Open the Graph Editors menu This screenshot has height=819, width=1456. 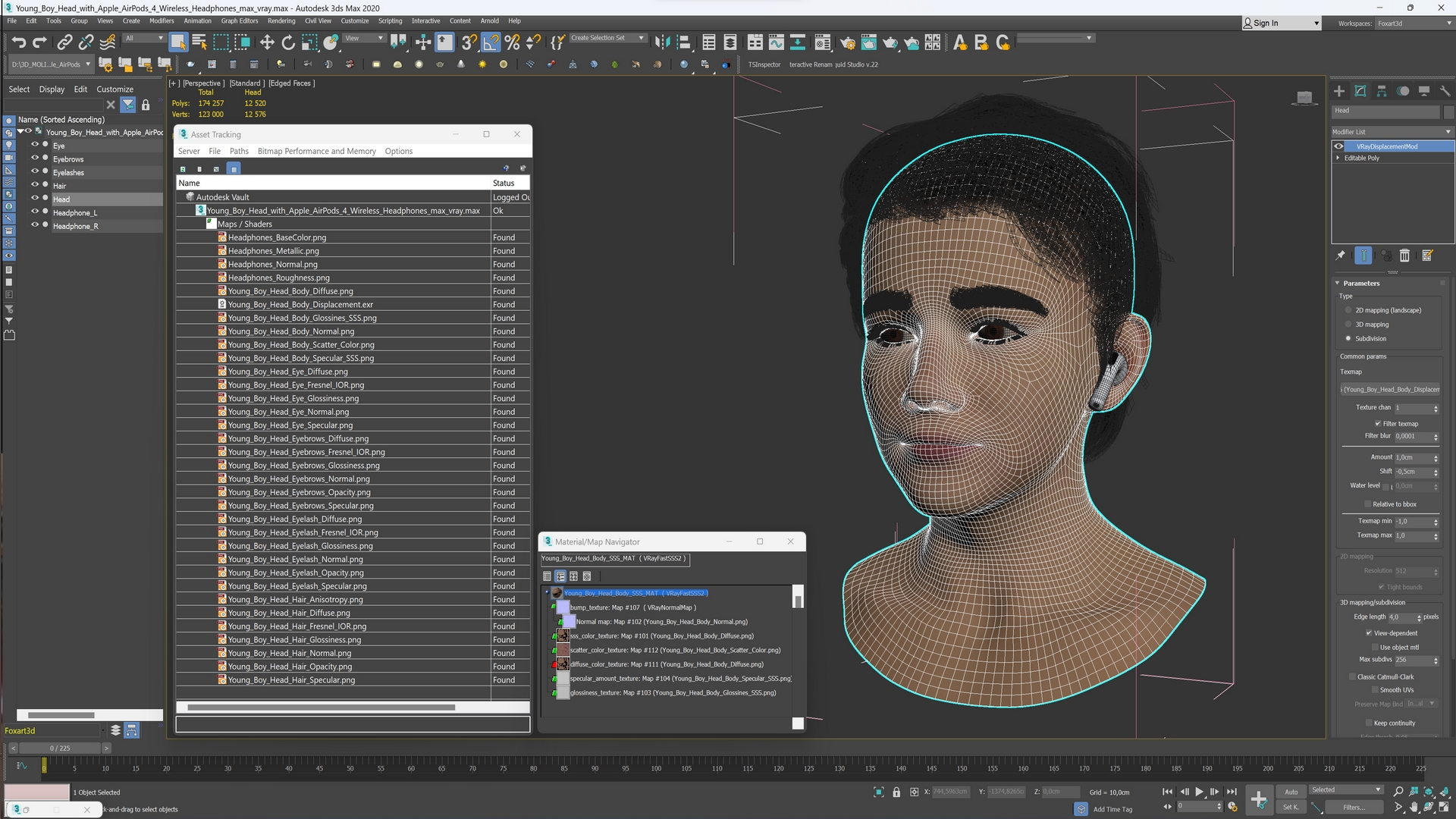point(240,21)
